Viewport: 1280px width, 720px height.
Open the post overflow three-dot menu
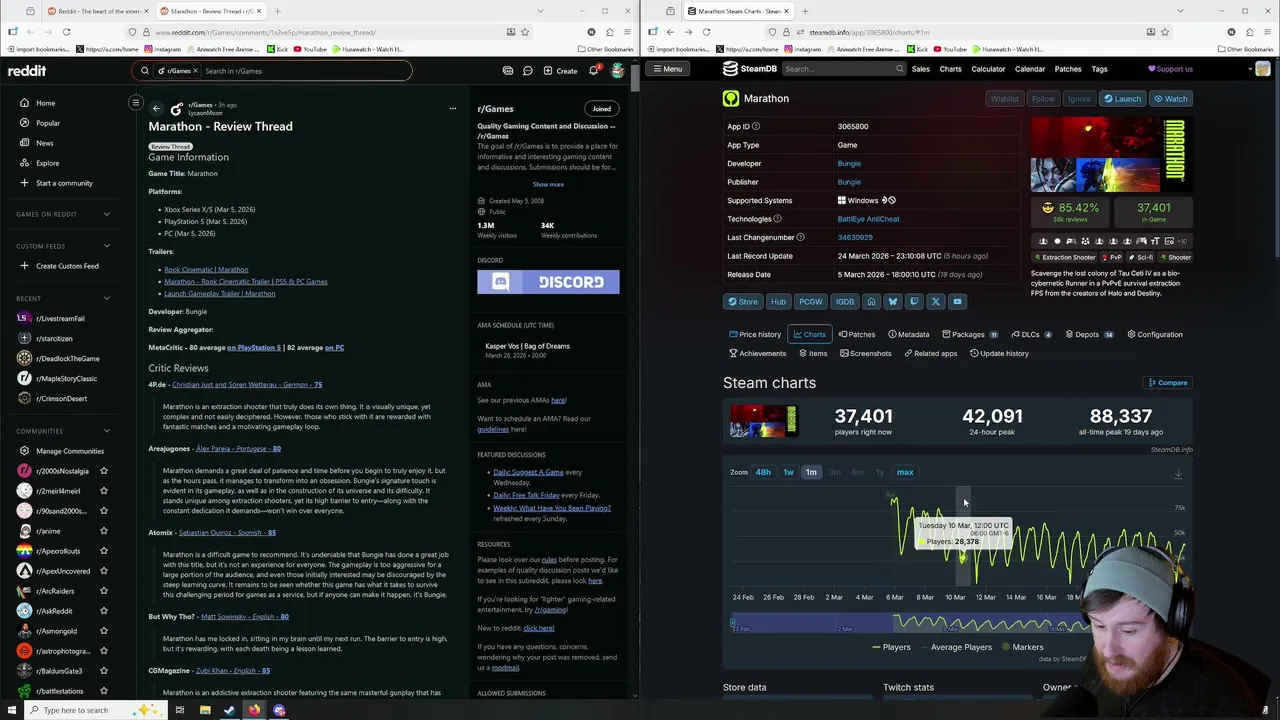[452, 108]
